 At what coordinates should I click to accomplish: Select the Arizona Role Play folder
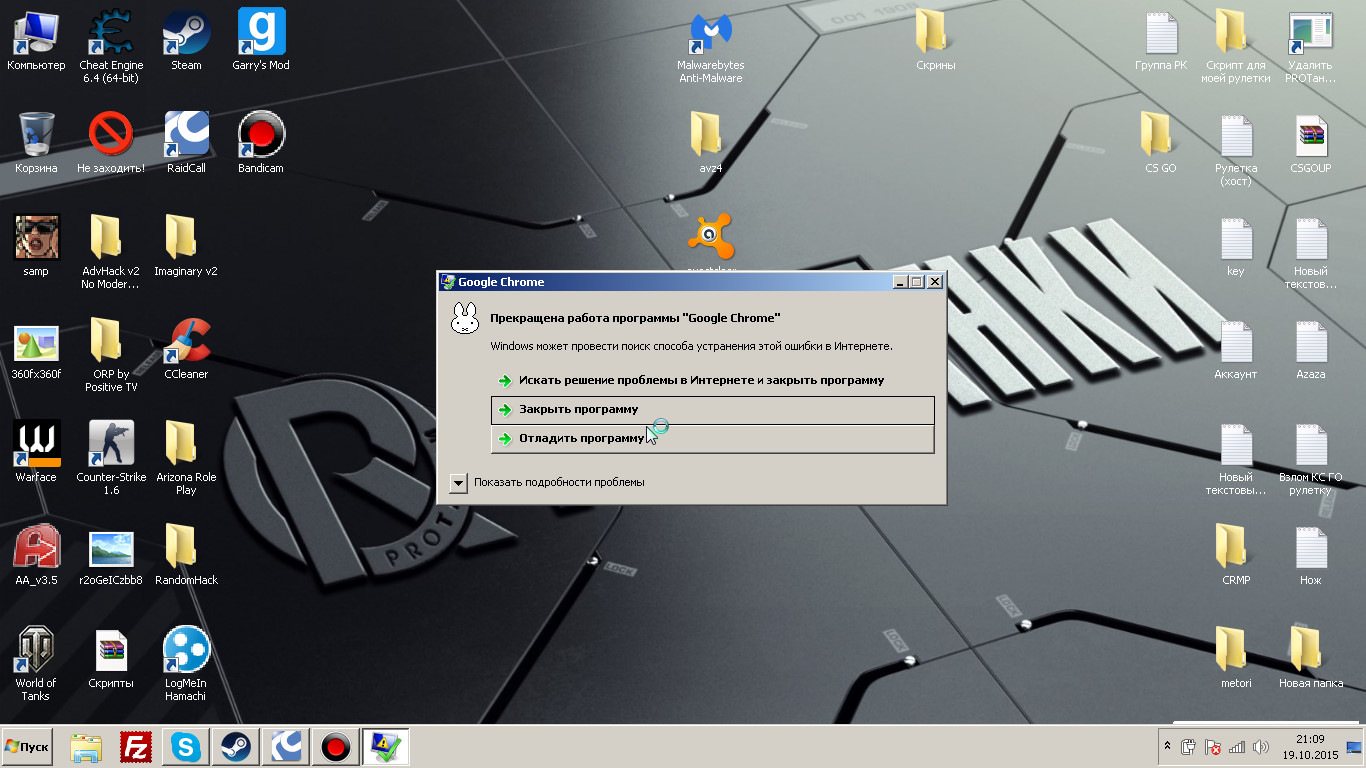coord(186,458)
